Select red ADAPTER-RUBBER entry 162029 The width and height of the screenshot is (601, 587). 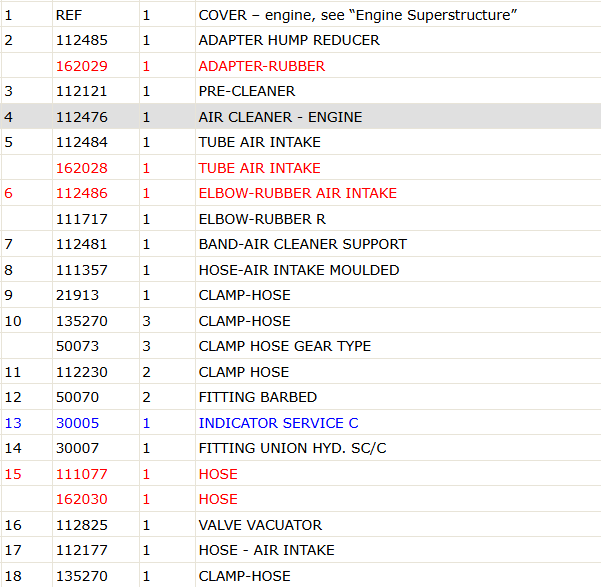82,66
